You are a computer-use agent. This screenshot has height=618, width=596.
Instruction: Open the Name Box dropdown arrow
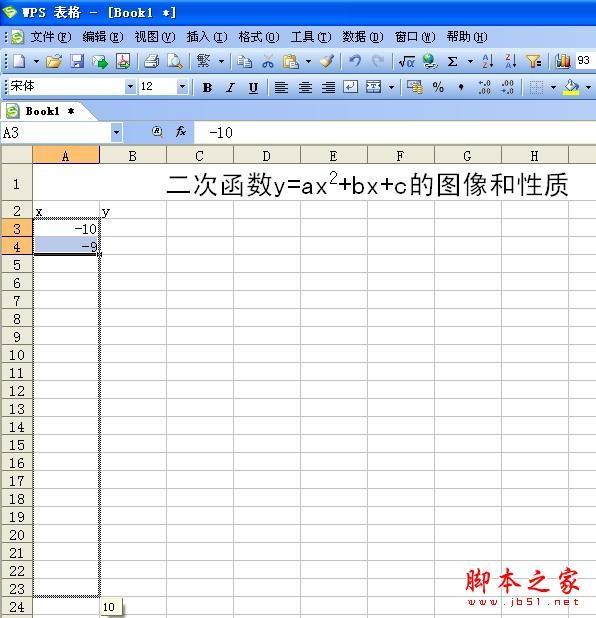pyautogui.click(x=116, y=132)
